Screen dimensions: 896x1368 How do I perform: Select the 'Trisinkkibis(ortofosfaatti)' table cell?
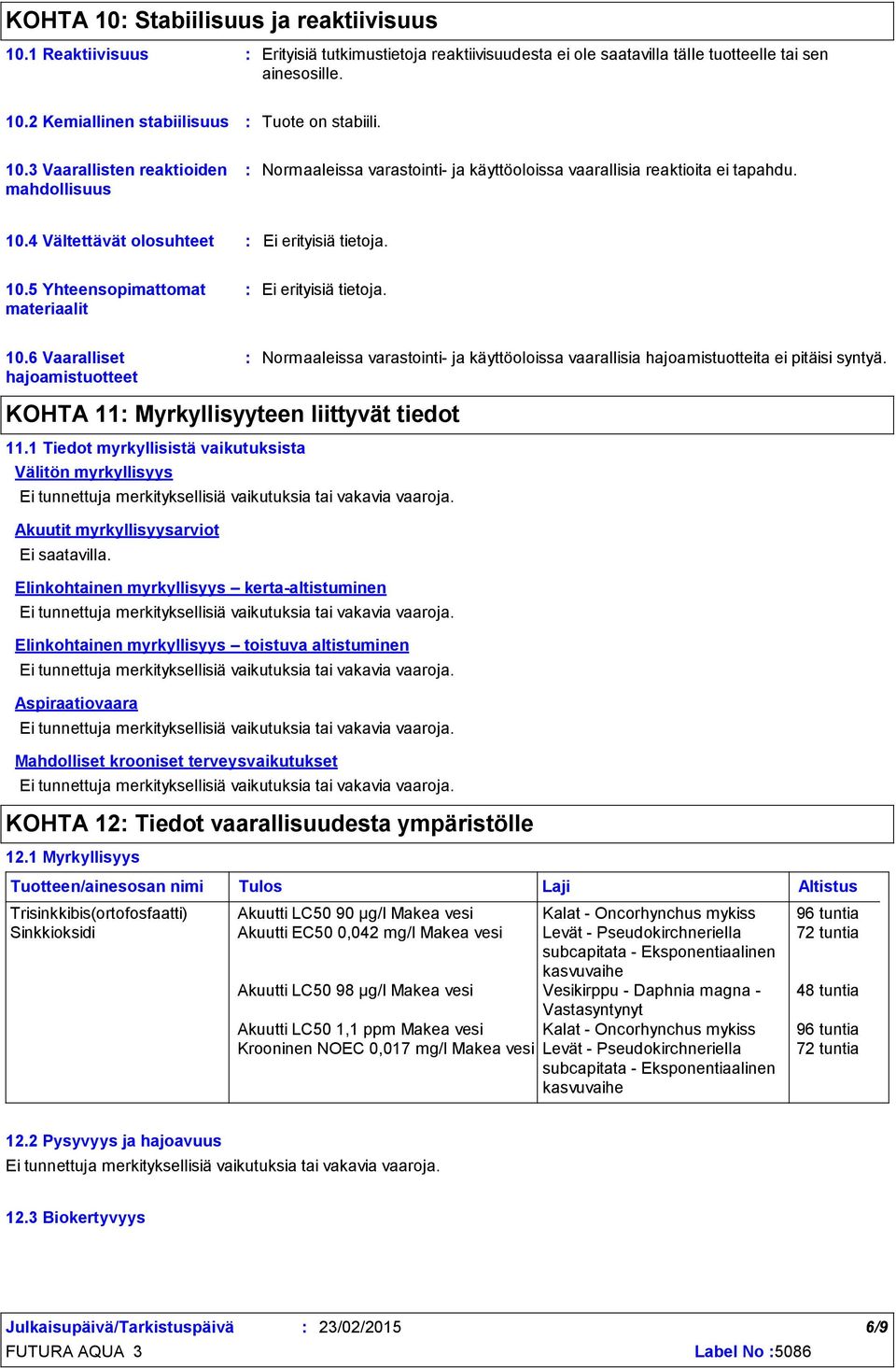click(x=99, y=913)
